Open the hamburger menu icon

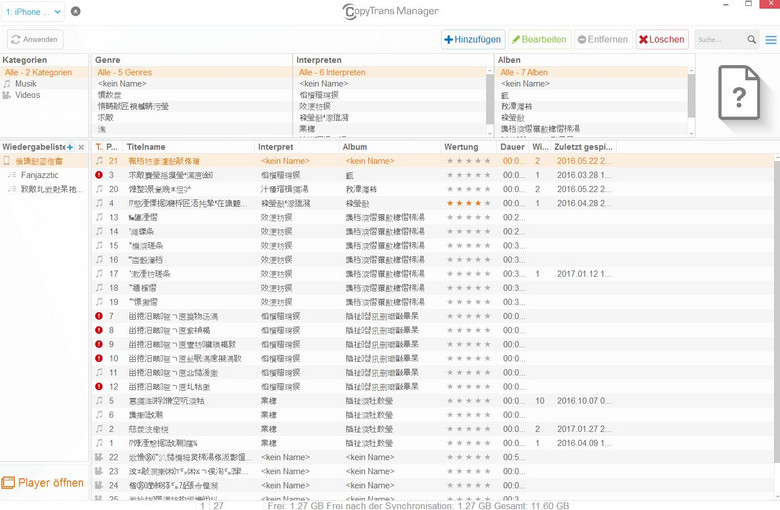771,40
